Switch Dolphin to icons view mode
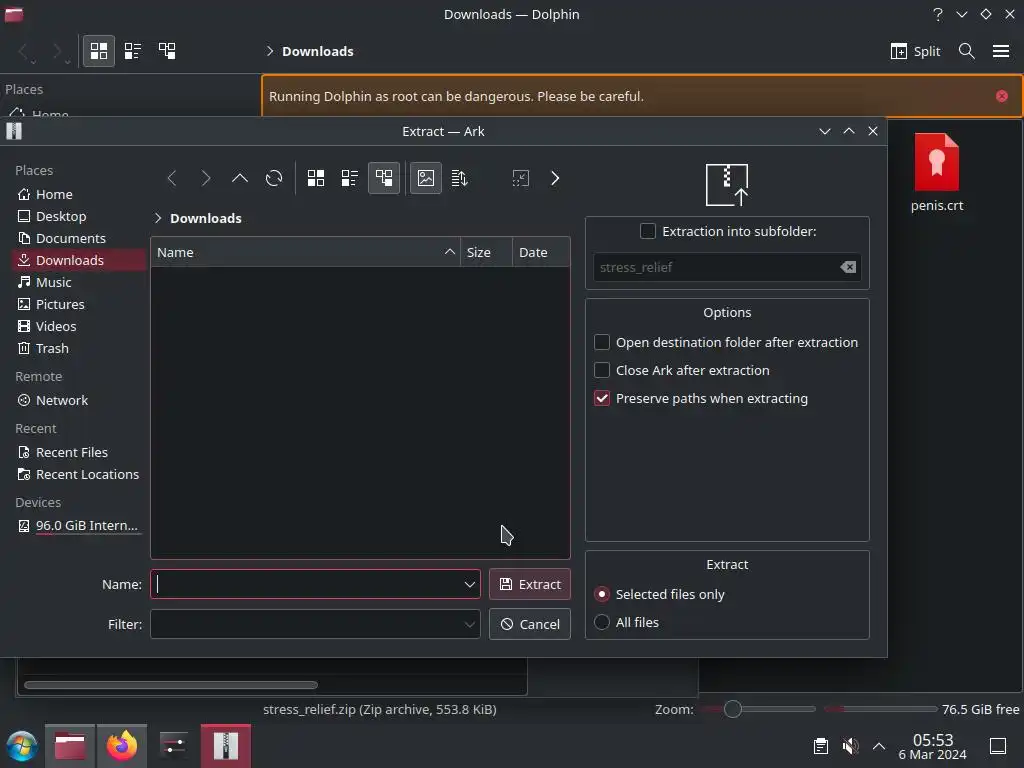 coord(99,51)
